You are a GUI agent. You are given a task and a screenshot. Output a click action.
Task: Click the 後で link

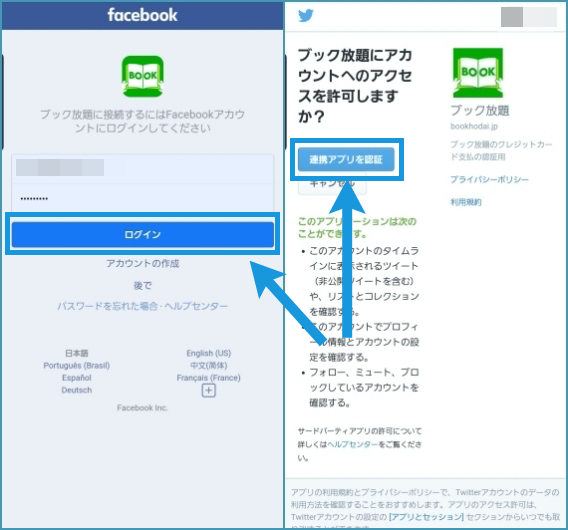pyautogui.click(x=142, y=286)
